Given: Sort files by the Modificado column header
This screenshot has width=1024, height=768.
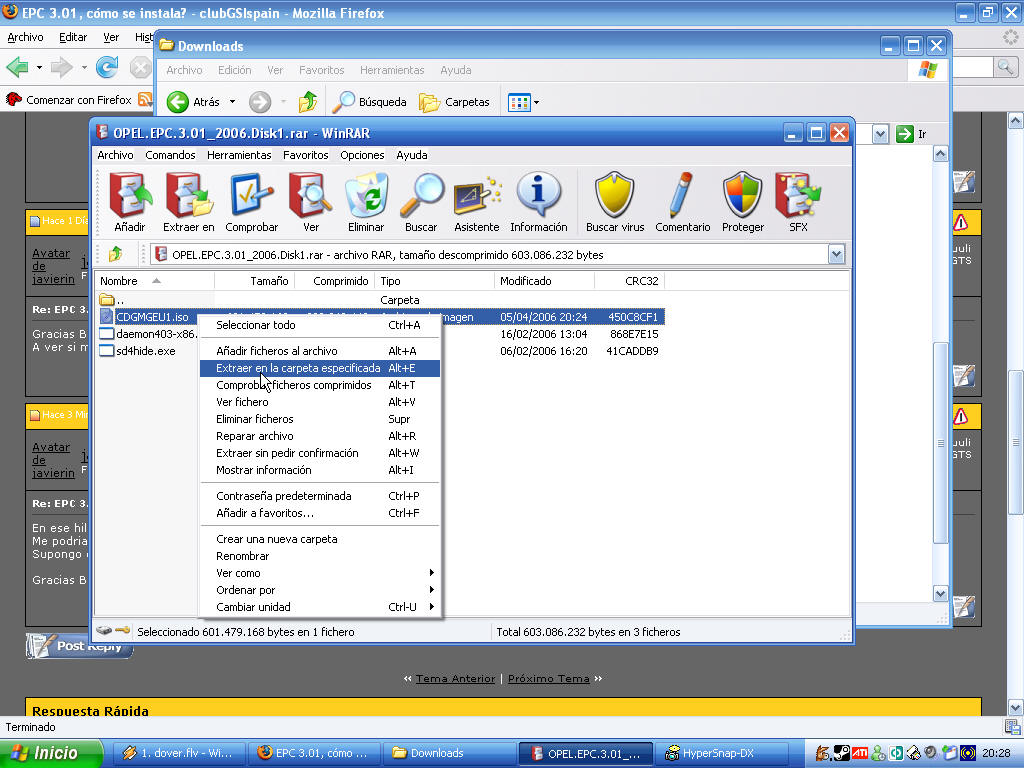Looking at the screenshot, I should coord(526,281).
